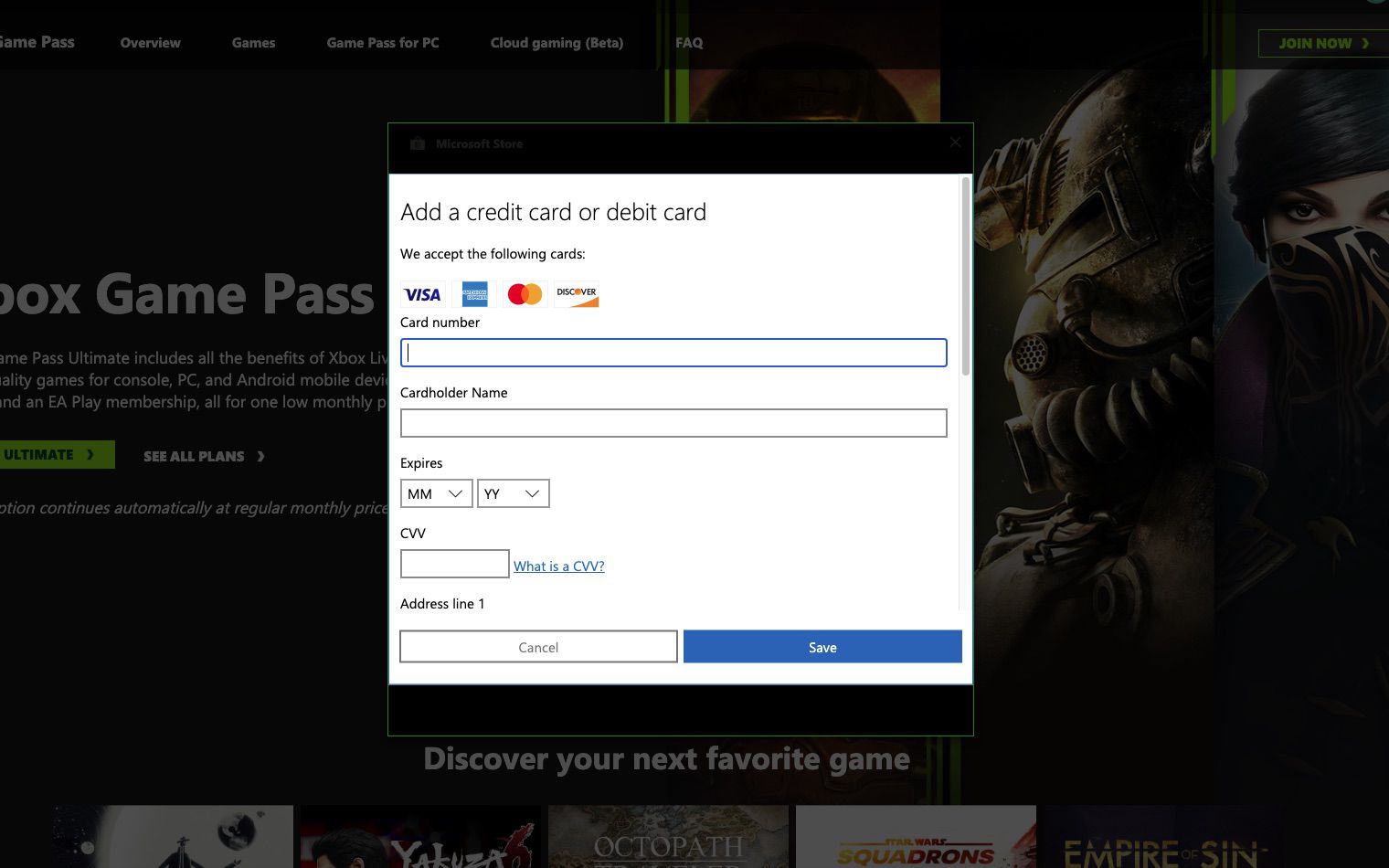
Task: Click the 'Address line 1' label
Action: coord(443,604)
